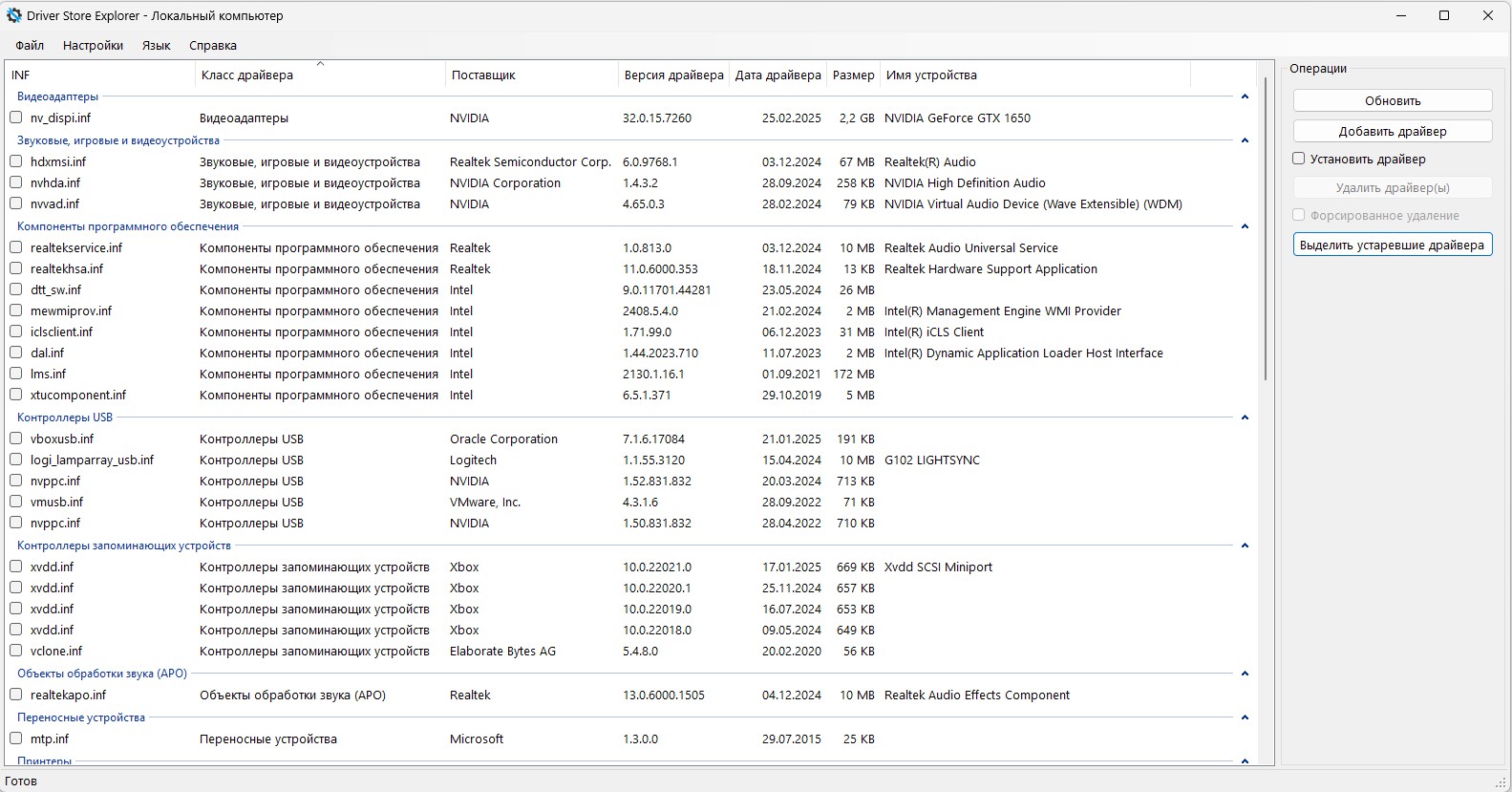This screenshot has height=792, width=1512.
Task: Select Realtek Audio Effects Component text
Action: pos(977,696)
